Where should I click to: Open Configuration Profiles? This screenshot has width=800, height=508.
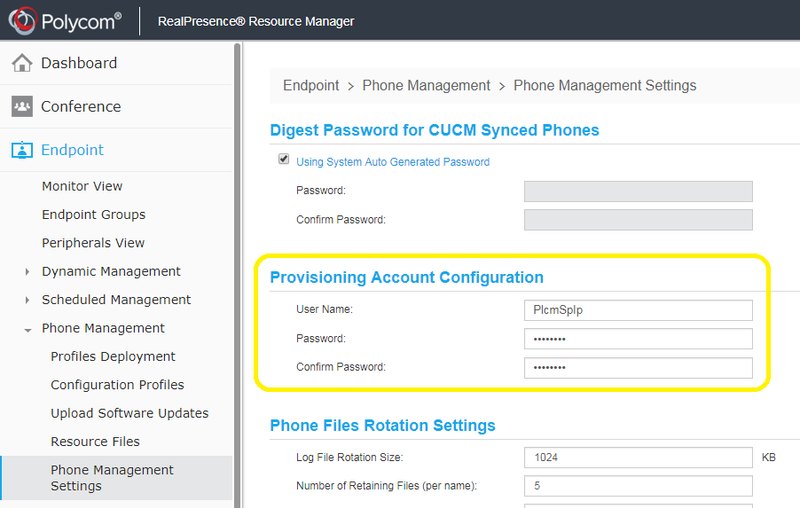[117, 385]
